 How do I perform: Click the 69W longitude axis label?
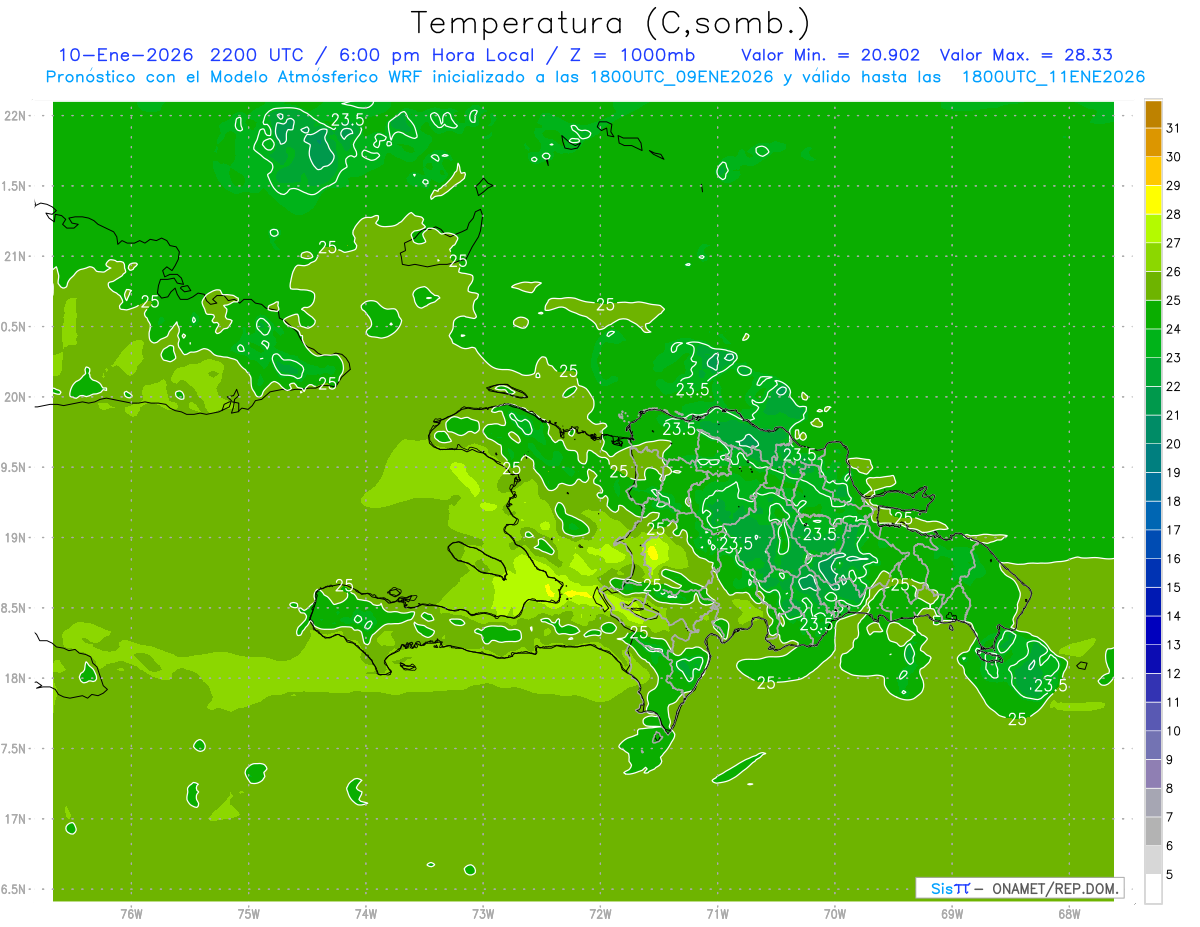[951, 914]
